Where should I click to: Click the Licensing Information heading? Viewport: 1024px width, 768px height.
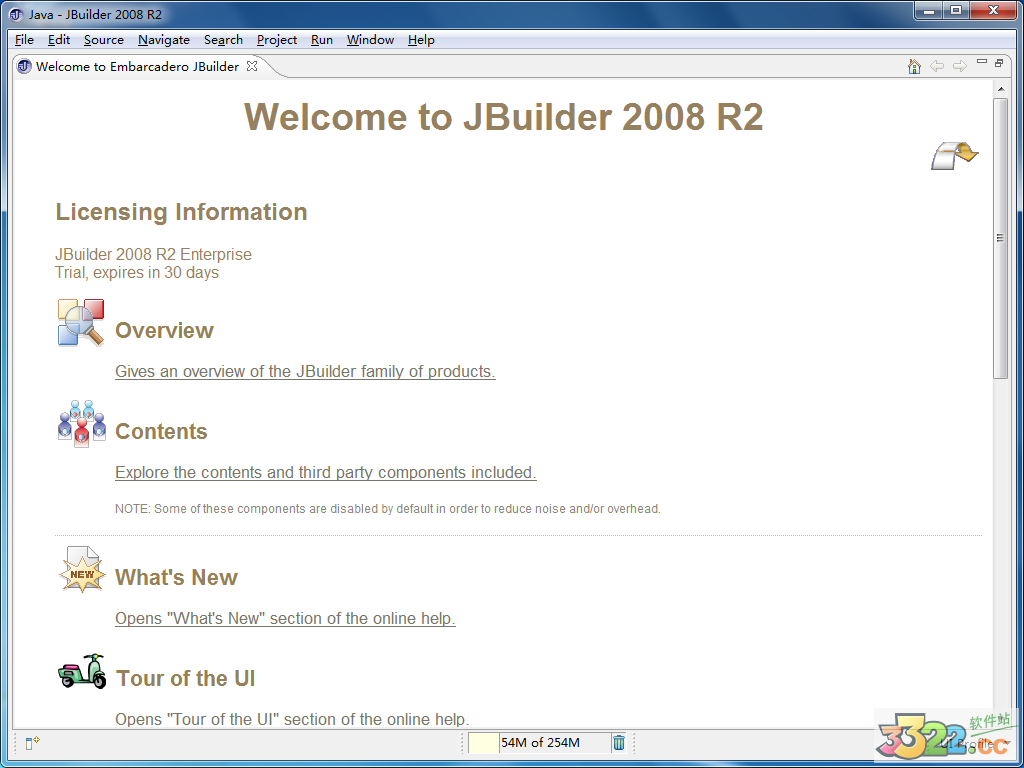[182, 212]
